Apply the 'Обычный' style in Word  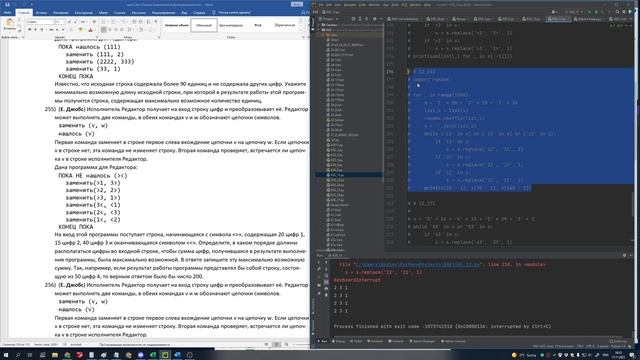(x=204, y=25)
